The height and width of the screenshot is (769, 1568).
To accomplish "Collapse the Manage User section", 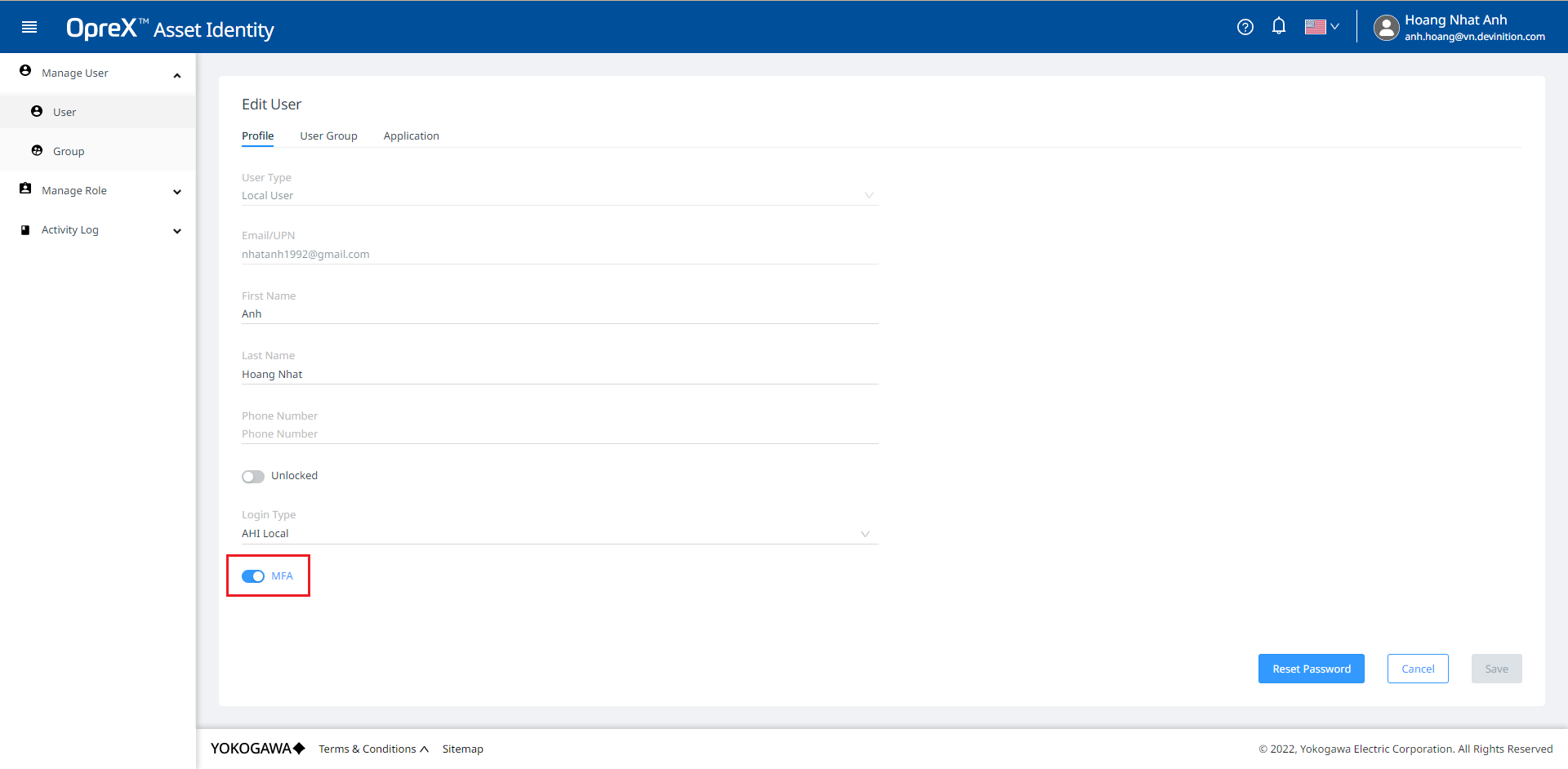I will coord(177,75).
